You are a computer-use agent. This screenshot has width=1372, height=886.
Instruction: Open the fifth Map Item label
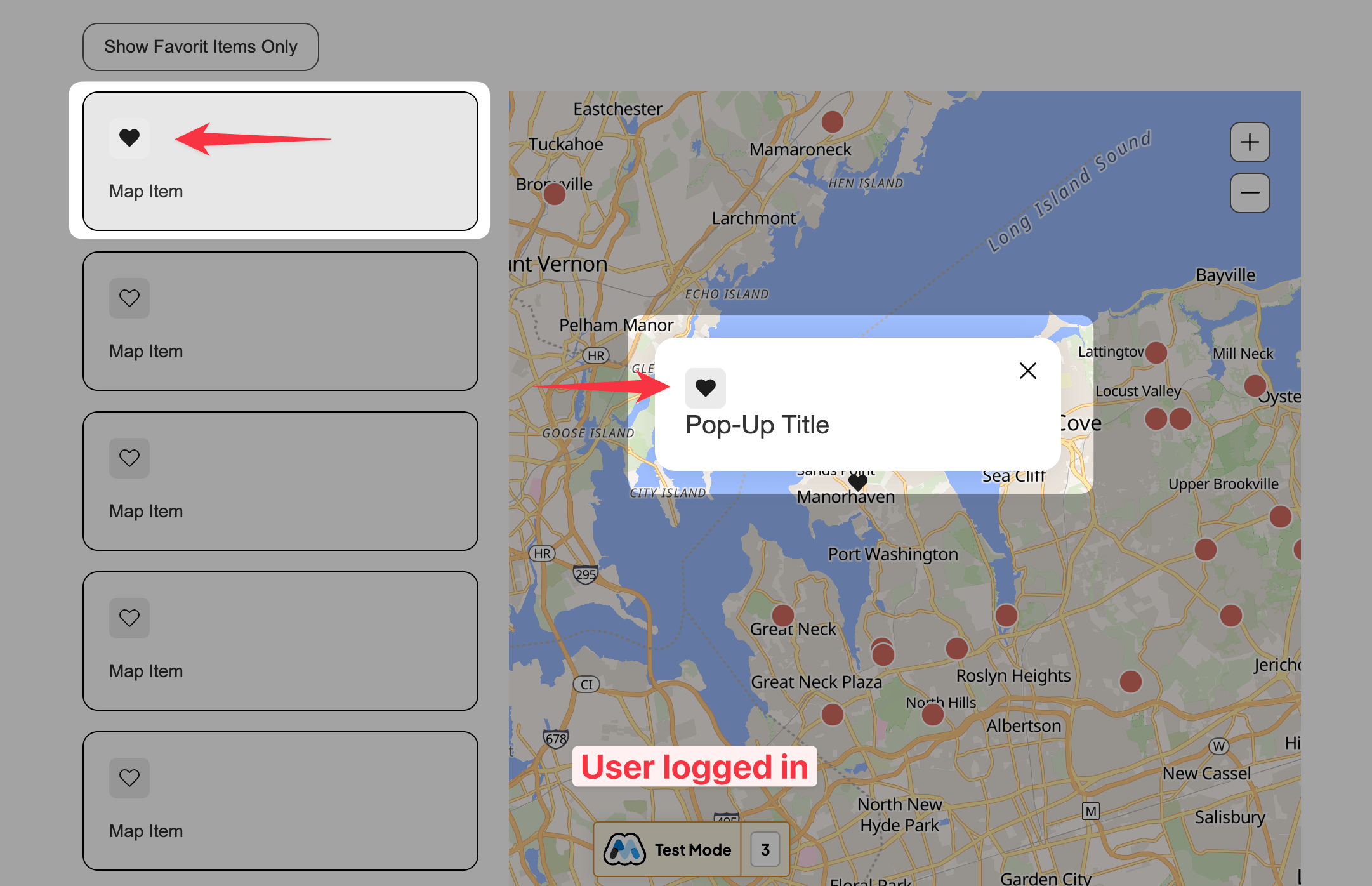[146, 831]
